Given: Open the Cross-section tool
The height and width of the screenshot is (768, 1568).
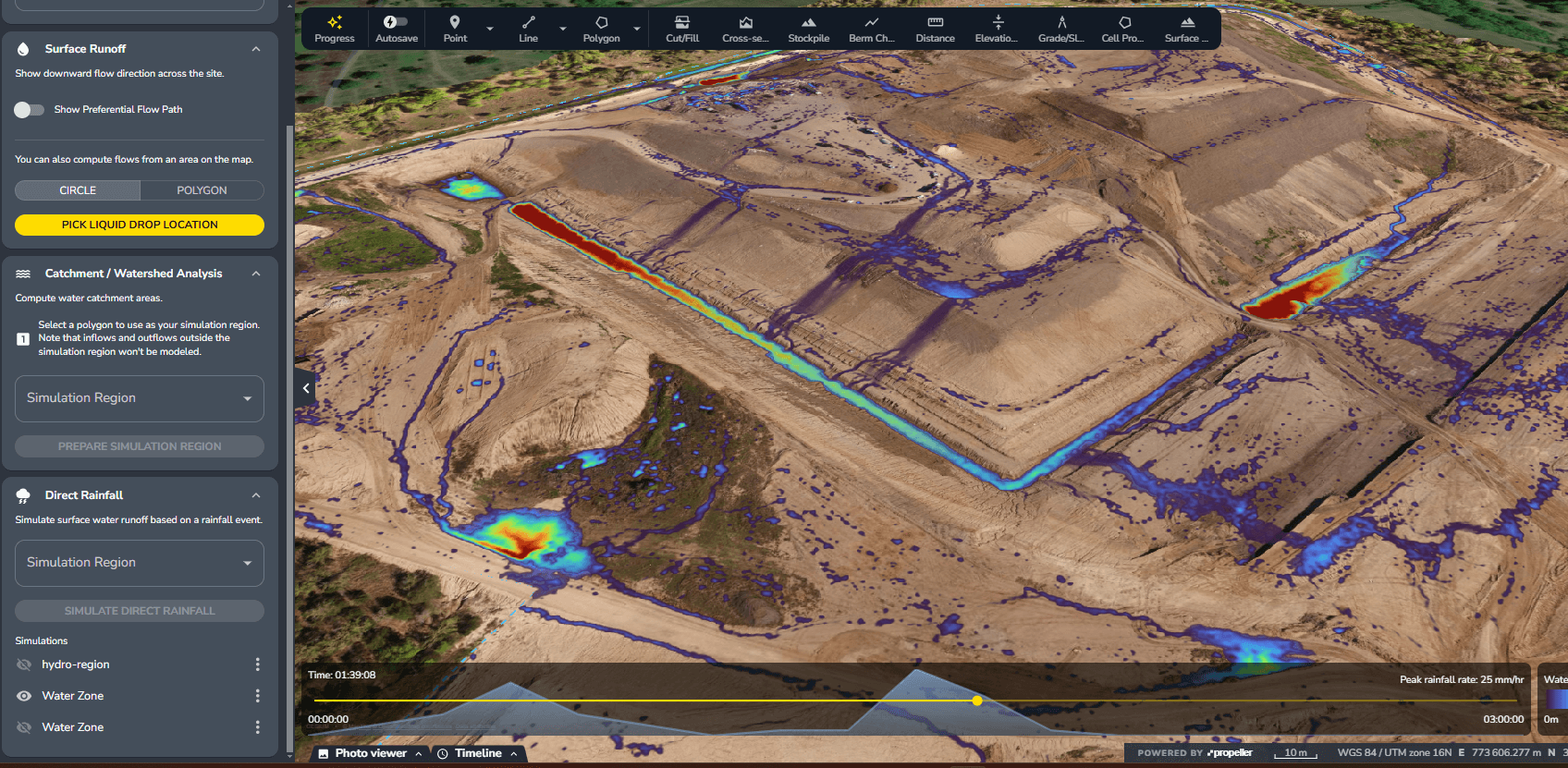Looking at the screenshot, I should pyautogui.click(x=745, y=29).
